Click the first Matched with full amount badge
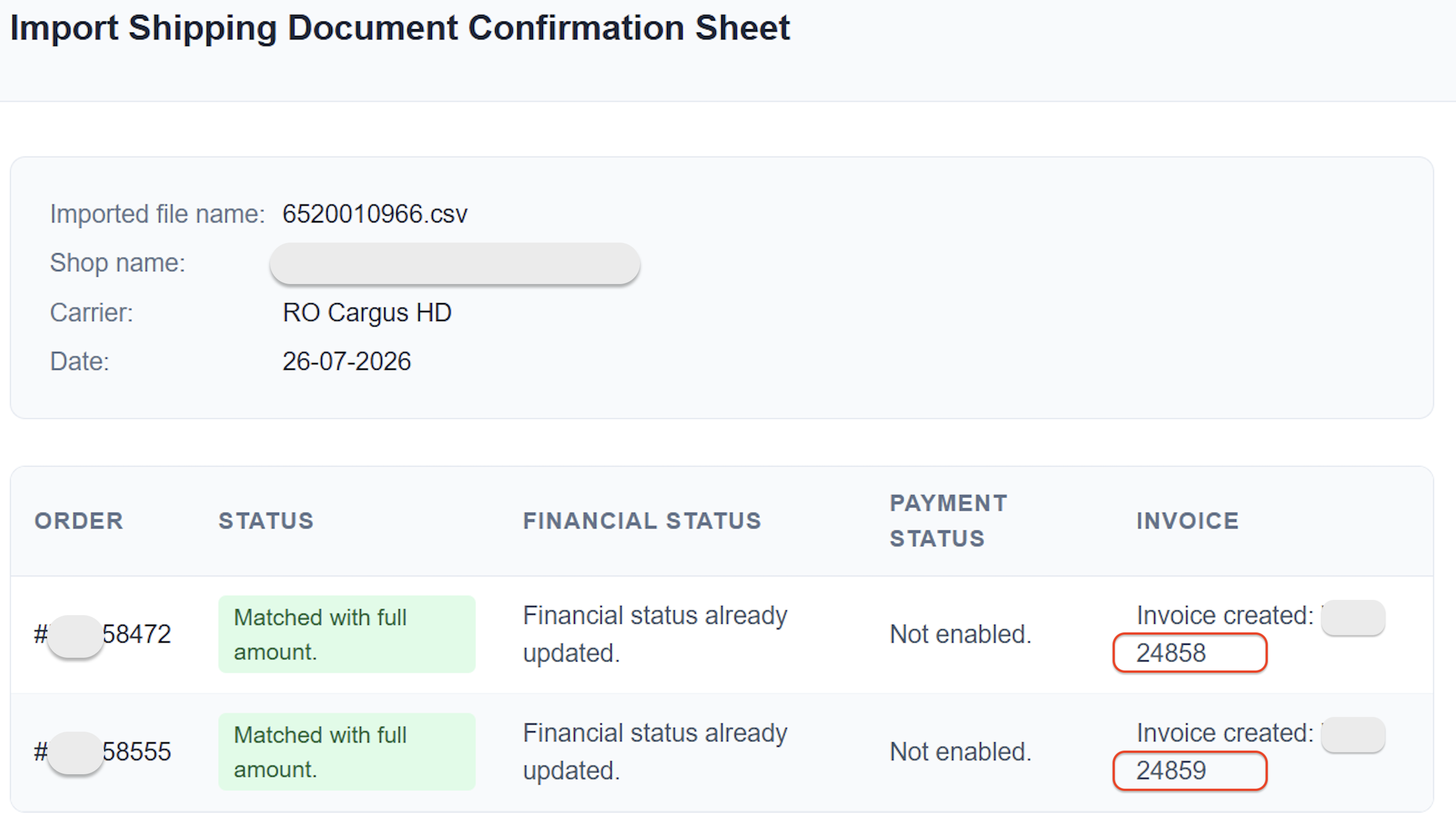The image size is (1456, 837). [x=347, y=635]
